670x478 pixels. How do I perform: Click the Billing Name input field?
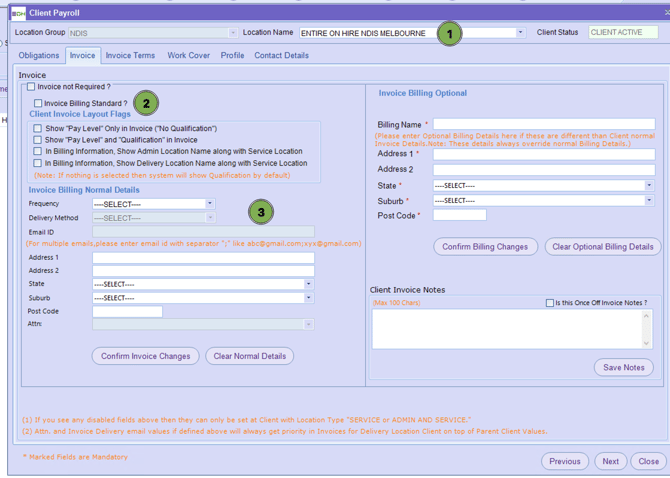543,125
